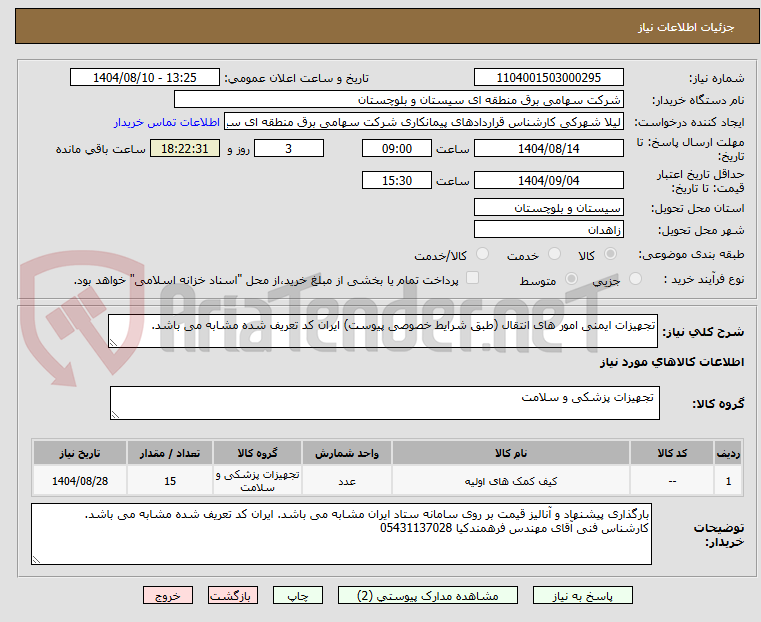Click the 'واحد شمارش' column header

tap(347, 453)
